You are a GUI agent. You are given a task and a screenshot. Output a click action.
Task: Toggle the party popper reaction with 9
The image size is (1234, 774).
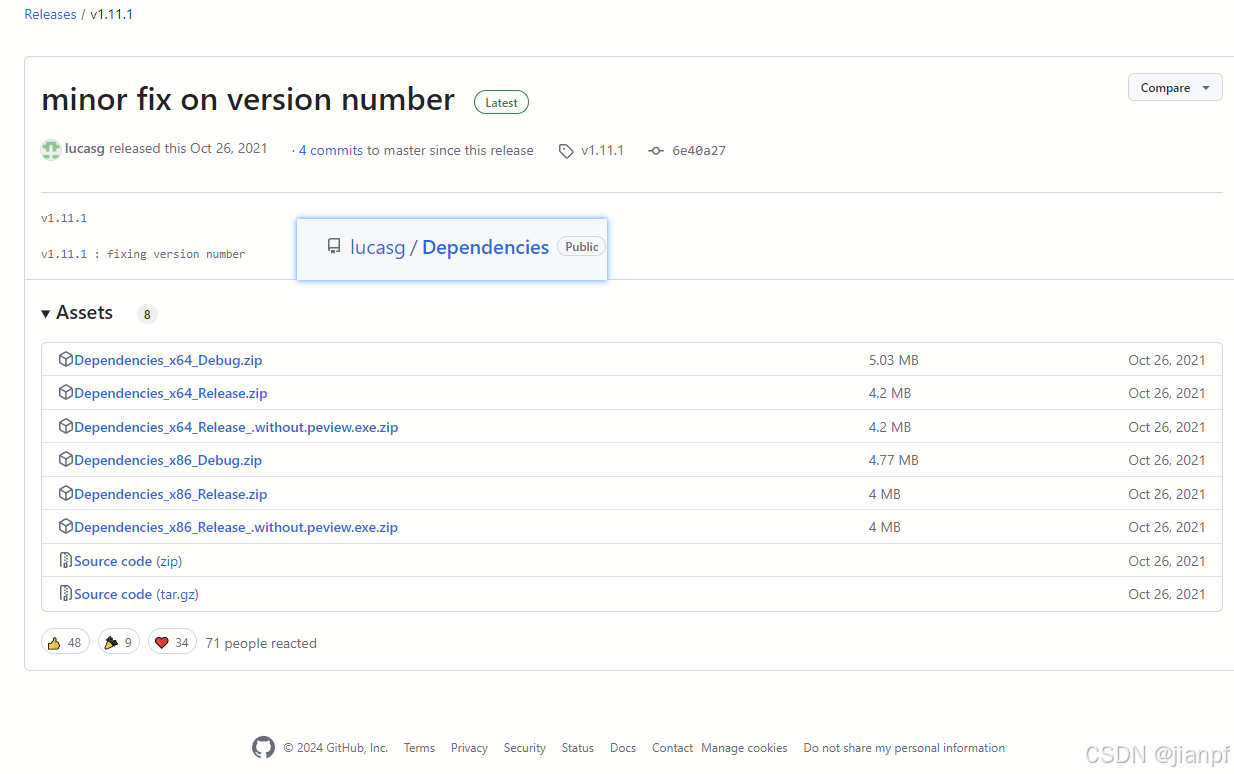pyautogui.click(x=119, y=643)
